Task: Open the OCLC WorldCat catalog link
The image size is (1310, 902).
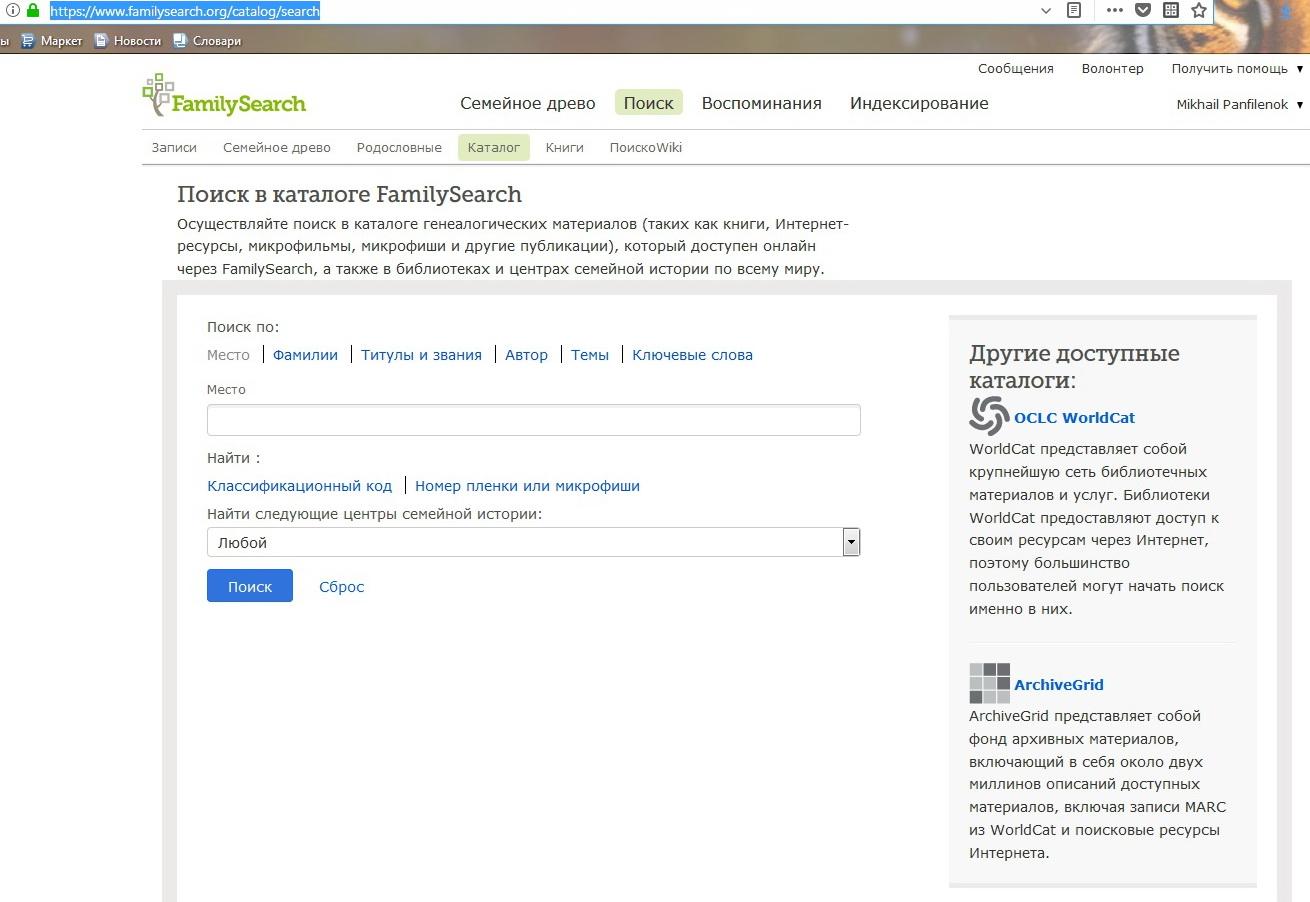Action: point(1074,418)
